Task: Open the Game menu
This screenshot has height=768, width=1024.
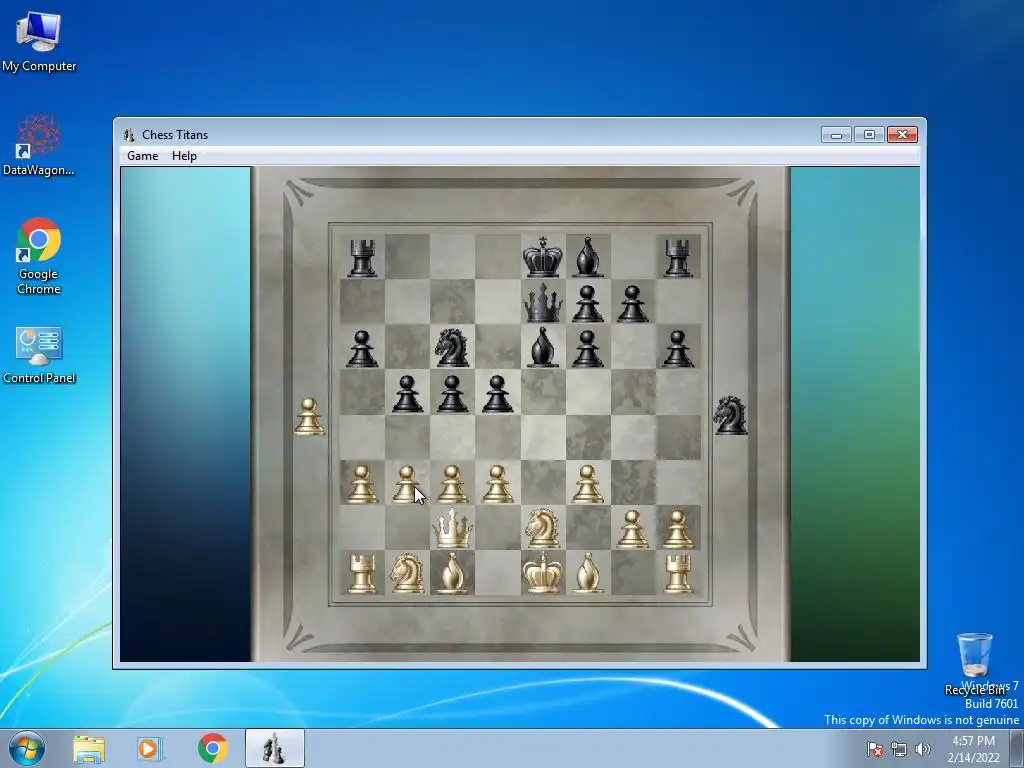Action: tap(142, 156)
